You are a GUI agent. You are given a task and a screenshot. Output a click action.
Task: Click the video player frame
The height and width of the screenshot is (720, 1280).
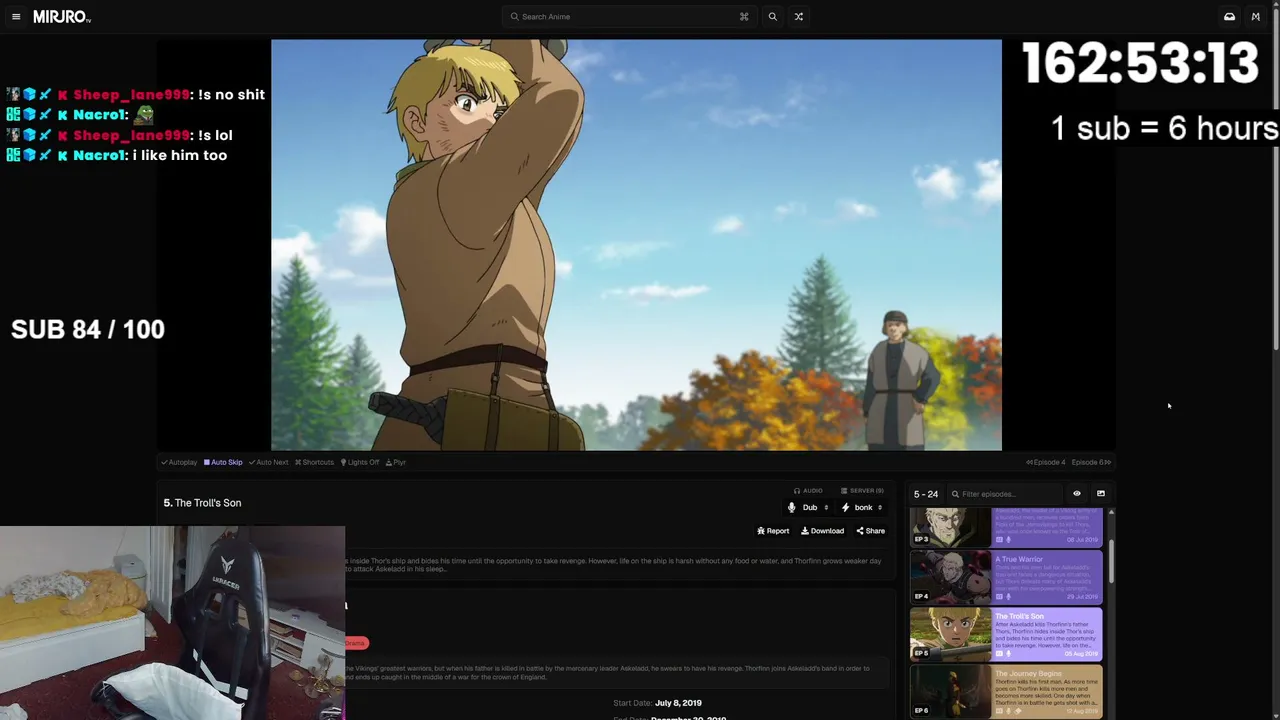636,245
